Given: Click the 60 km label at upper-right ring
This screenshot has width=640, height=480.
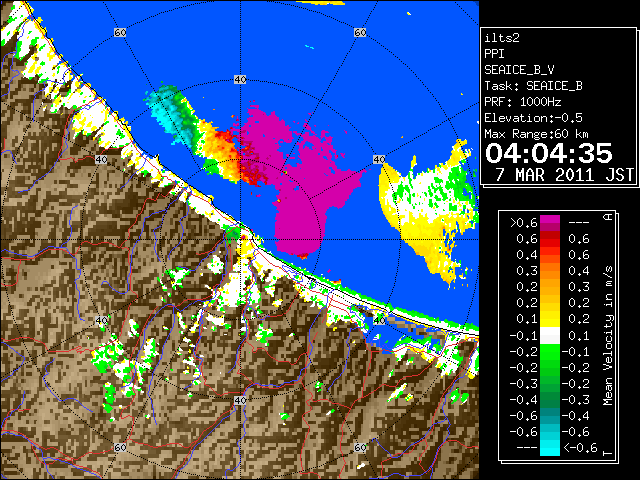Looking at the screenshot, I should (x=360, y=33).
